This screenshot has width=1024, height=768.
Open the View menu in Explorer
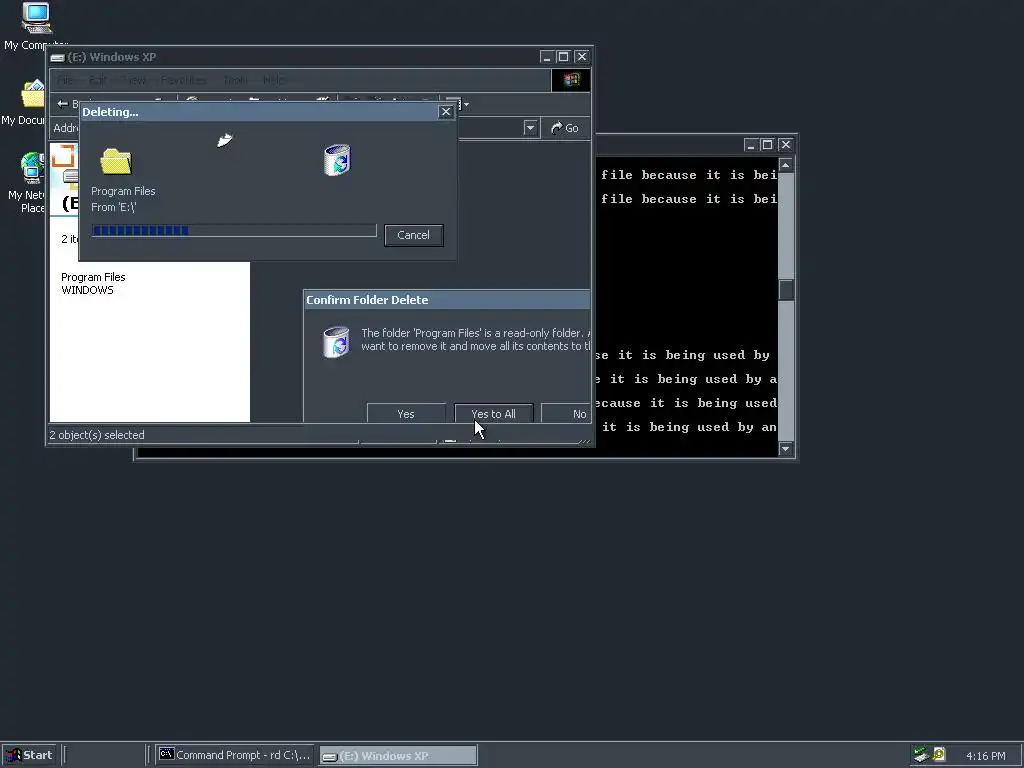[135, 80]
